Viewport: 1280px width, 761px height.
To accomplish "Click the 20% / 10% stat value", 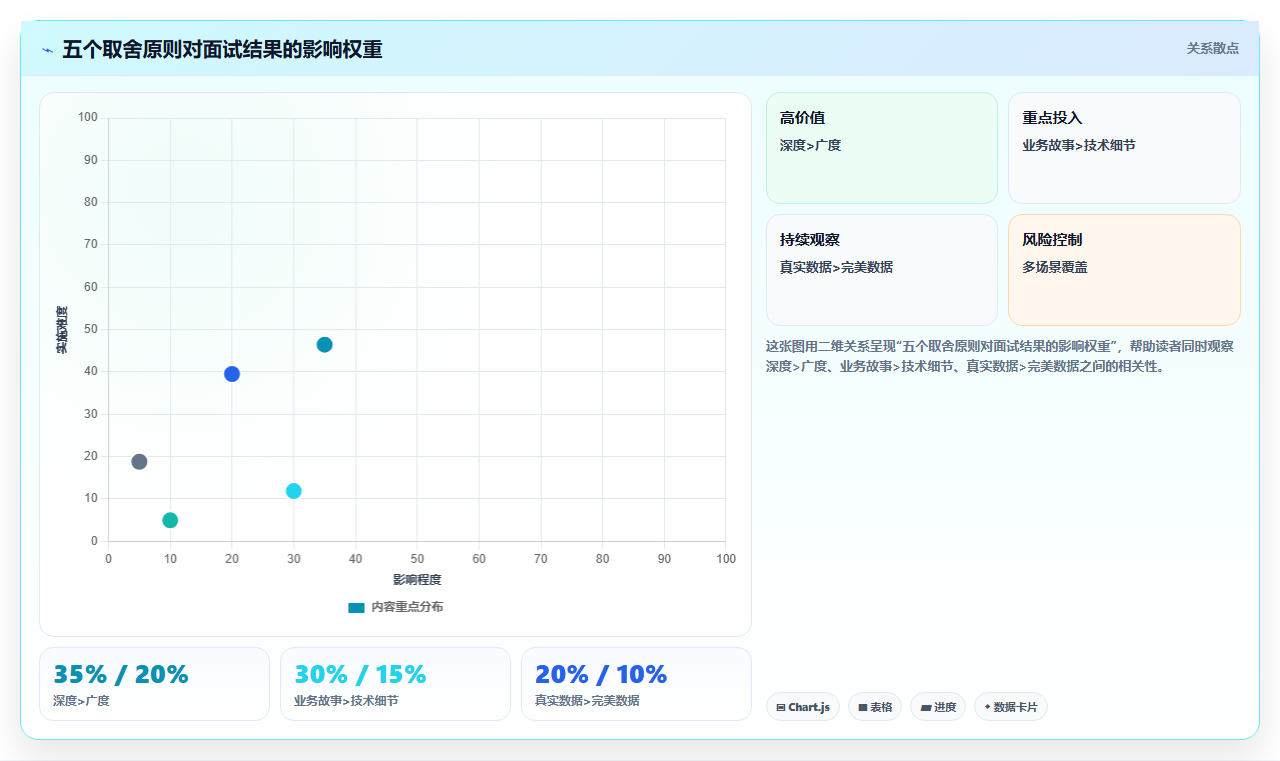I will [601, 675].
